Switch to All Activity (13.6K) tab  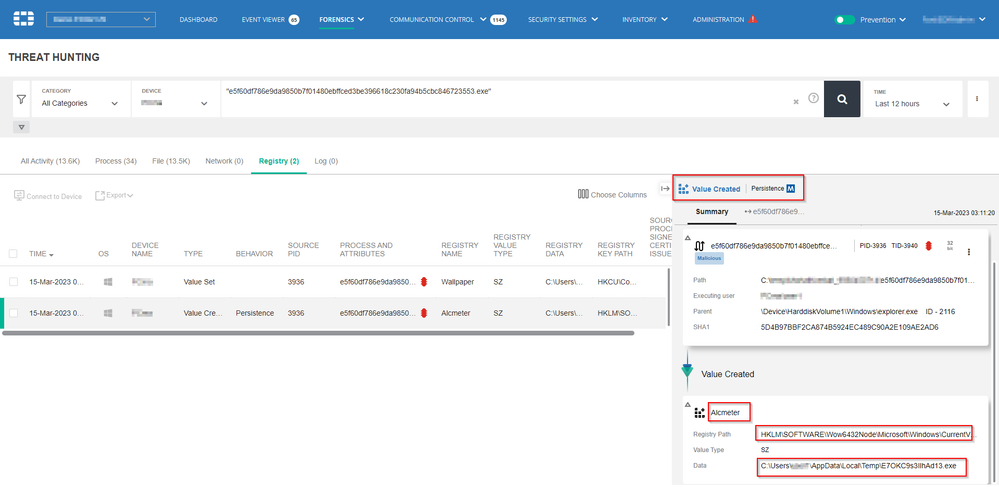50,161
